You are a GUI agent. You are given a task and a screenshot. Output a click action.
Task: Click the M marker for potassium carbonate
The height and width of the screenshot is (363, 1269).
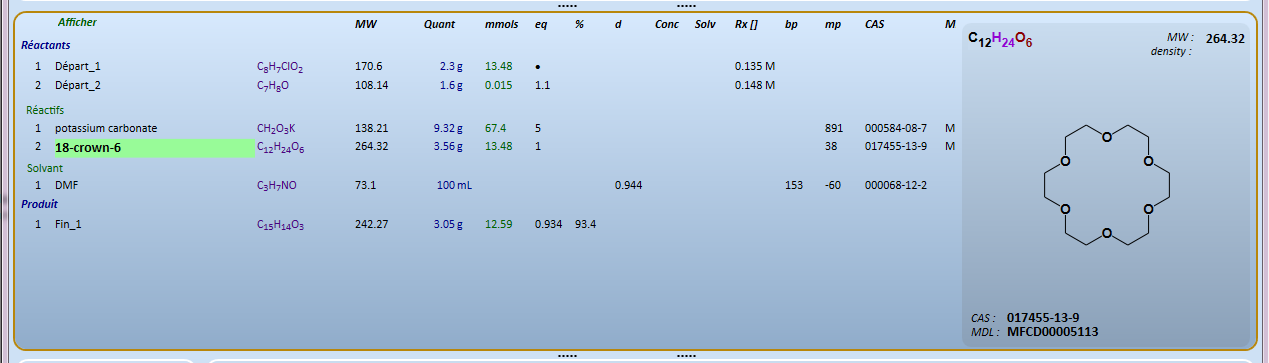tap(949, 128)
